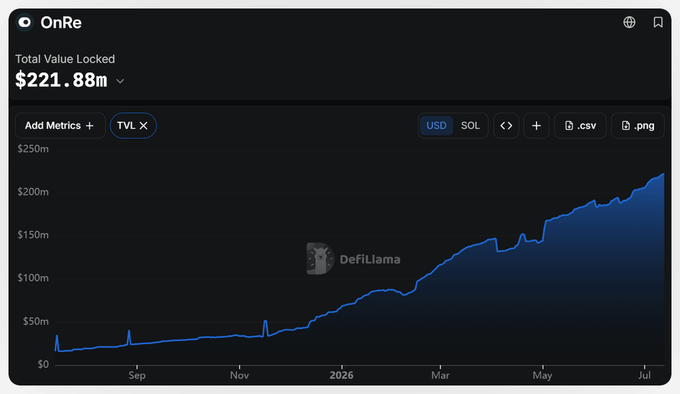Click the $150m y-axis label
Viewport: 680px width, 394px height.
pos(33,235)
